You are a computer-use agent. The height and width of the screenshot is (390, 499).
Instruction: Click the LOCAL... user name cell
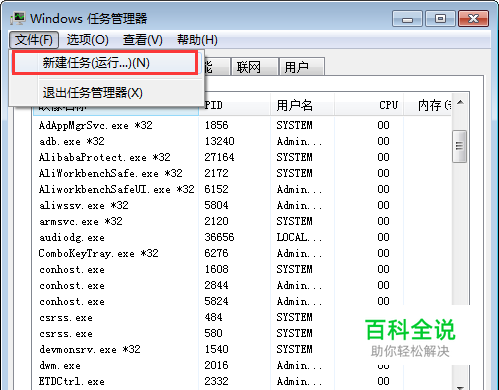tap(299, 237)
